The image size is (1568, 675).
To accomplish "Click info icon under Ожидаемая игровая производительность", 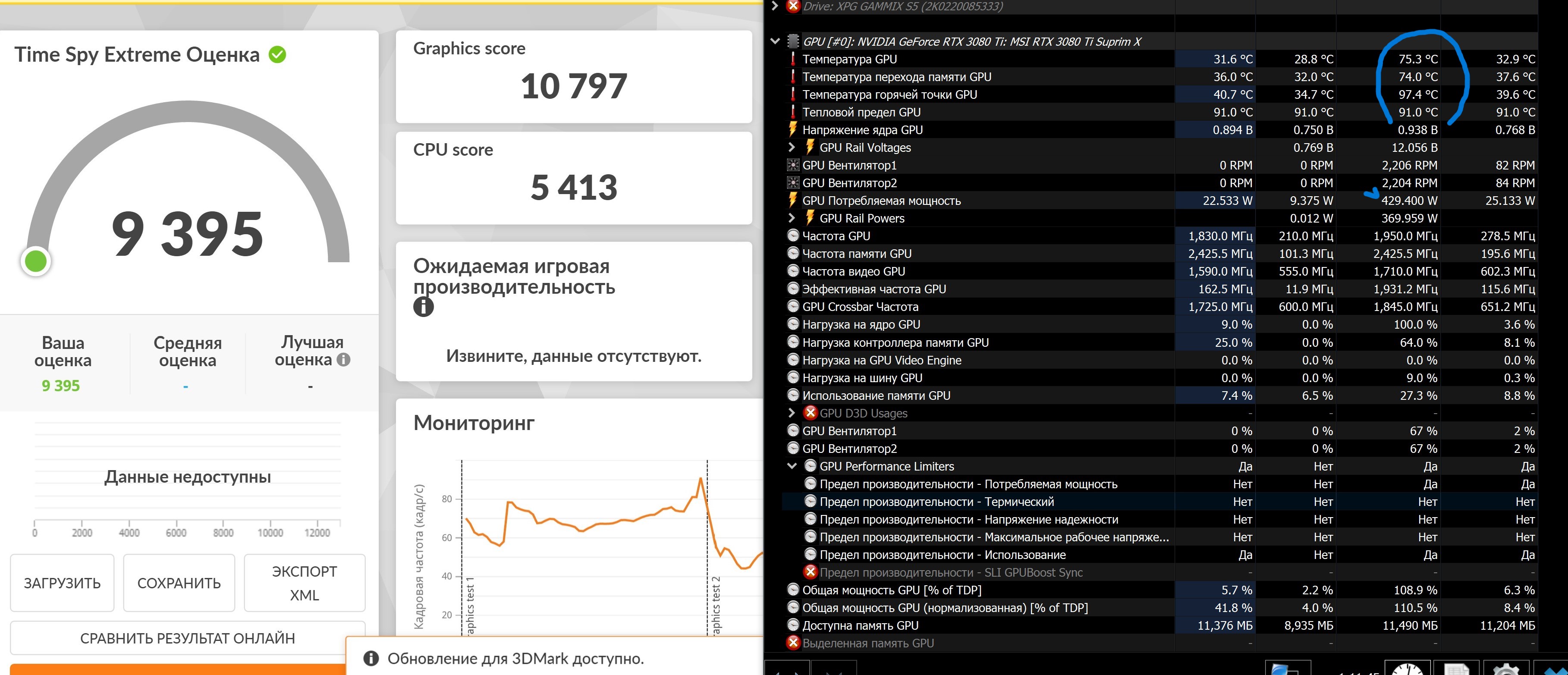I will click(x=424, y=307).
